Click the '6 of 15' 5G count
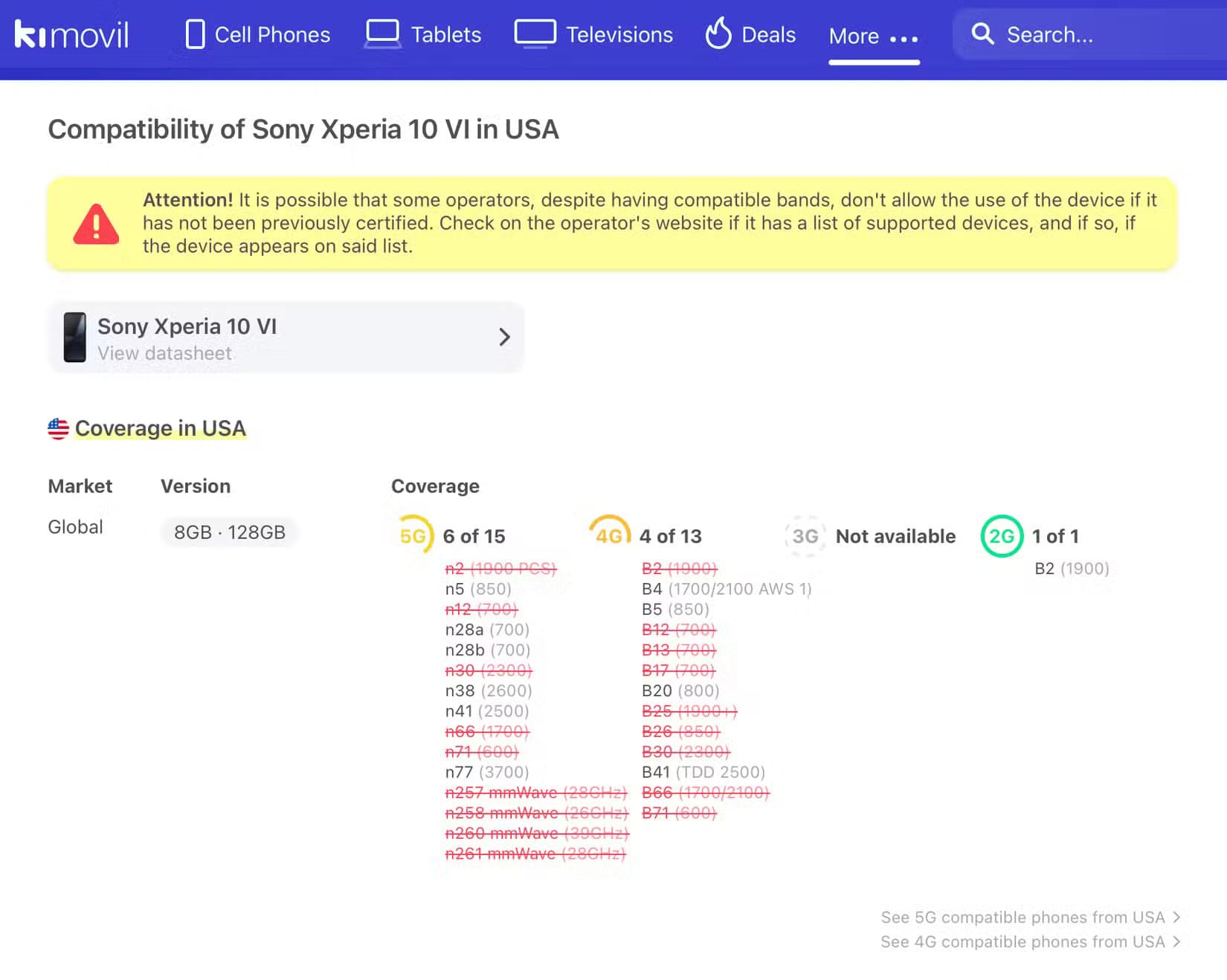 [474, 536]
